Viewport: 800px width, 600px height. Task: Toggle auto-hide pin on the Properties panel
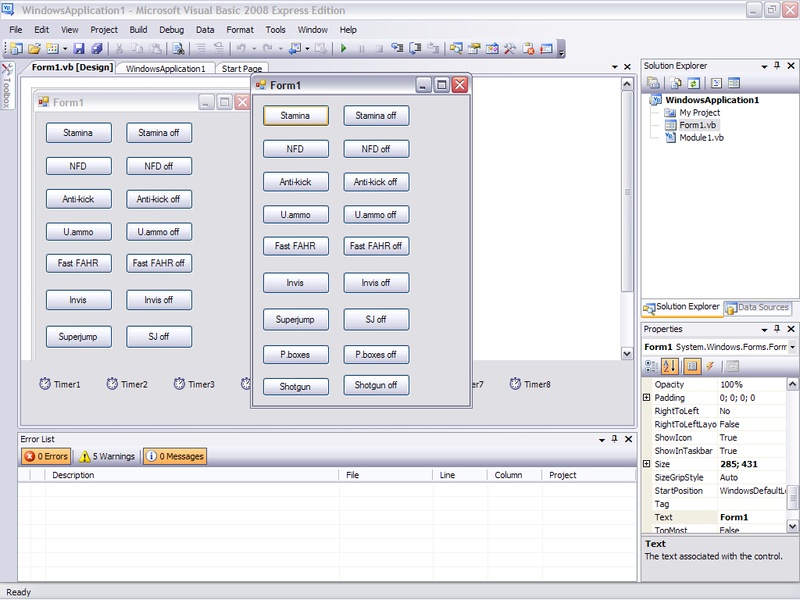click(x=777, y=329)
